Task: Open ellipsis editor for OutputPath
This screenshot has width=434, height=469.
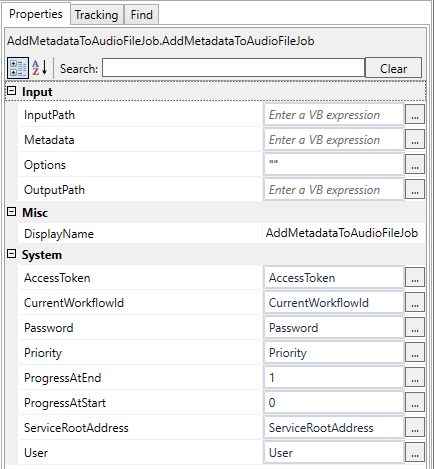Action: (x=415, y=189)
